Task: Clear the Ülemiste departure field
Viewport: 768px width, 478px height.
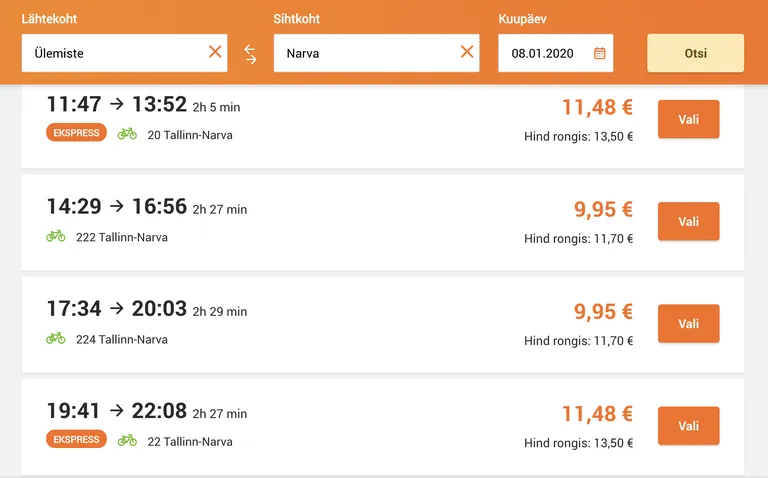Action: pos(215,52)
